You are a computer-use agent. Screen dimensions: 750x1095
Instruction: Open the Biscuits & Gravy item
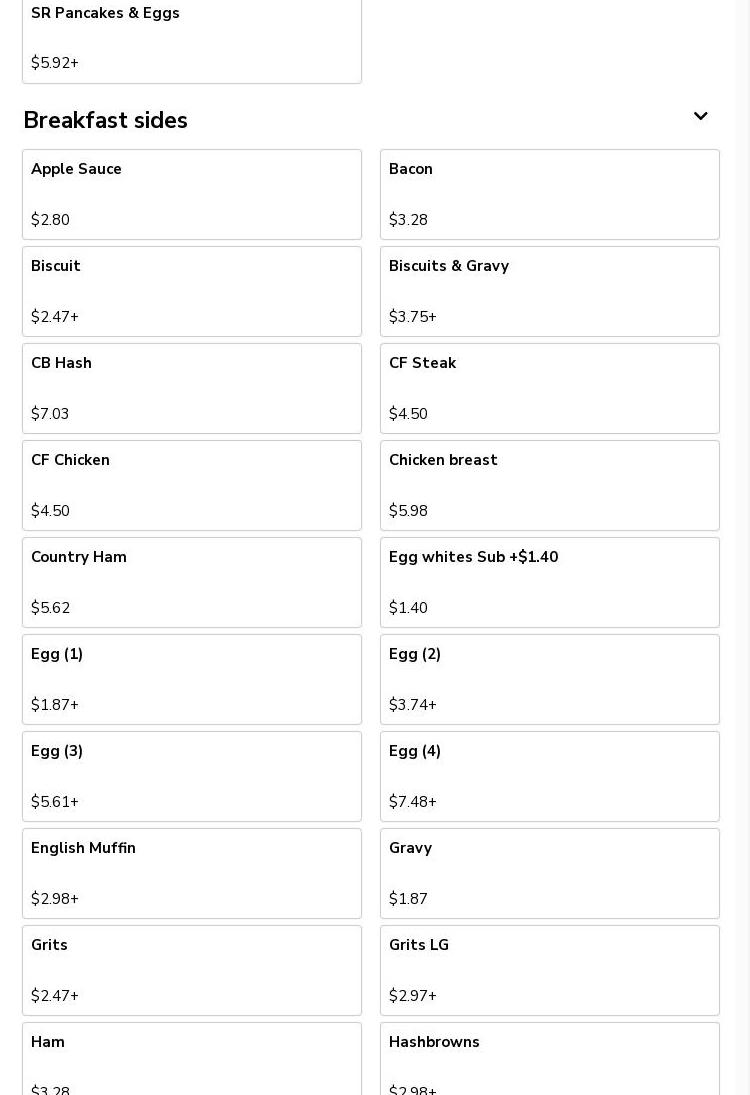coord(550,291)
